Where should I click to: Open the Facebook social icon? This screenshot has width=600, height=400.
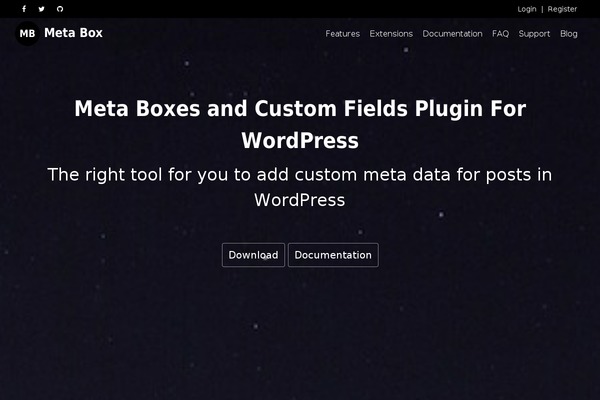(24, 9)
